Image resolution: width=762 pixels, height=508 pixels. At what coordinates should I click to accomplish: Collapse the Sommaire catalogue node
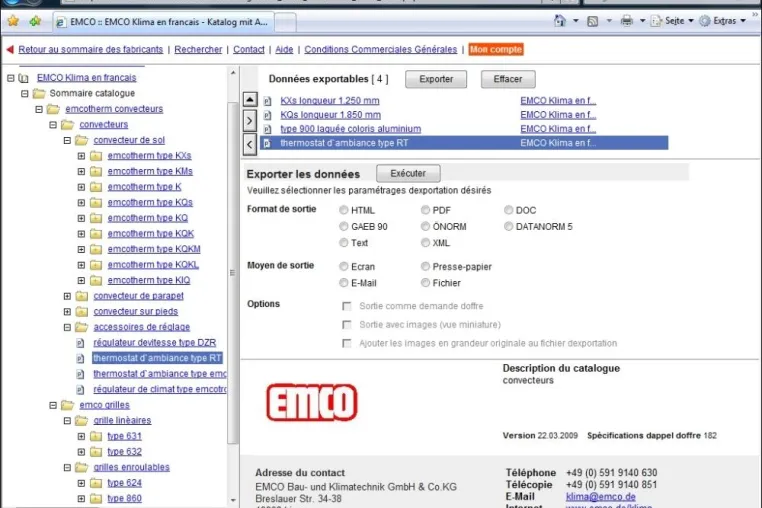(25, 93)
